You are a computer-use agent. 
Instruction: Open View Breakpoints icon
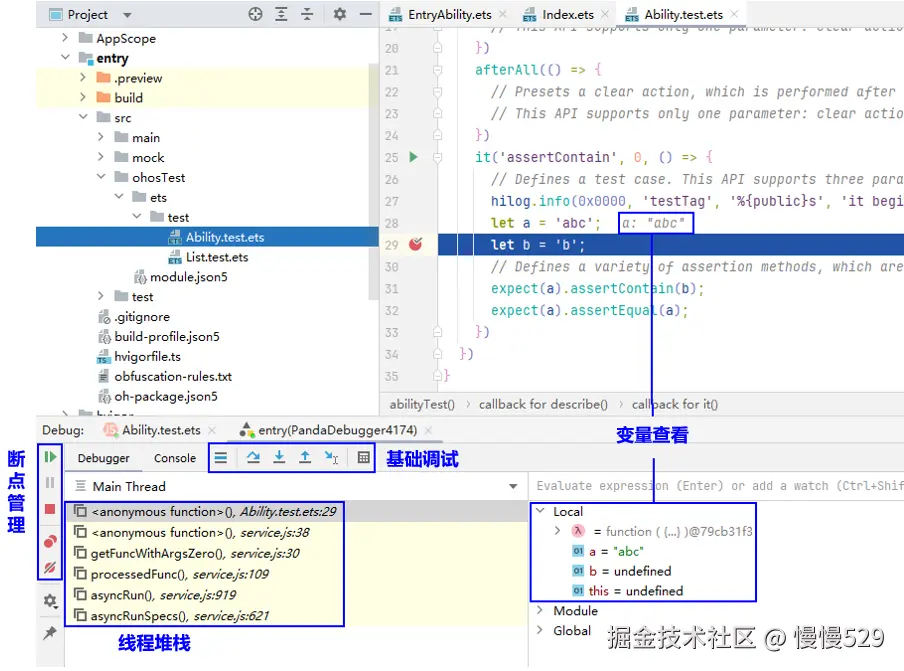click(x=50, y=541)
